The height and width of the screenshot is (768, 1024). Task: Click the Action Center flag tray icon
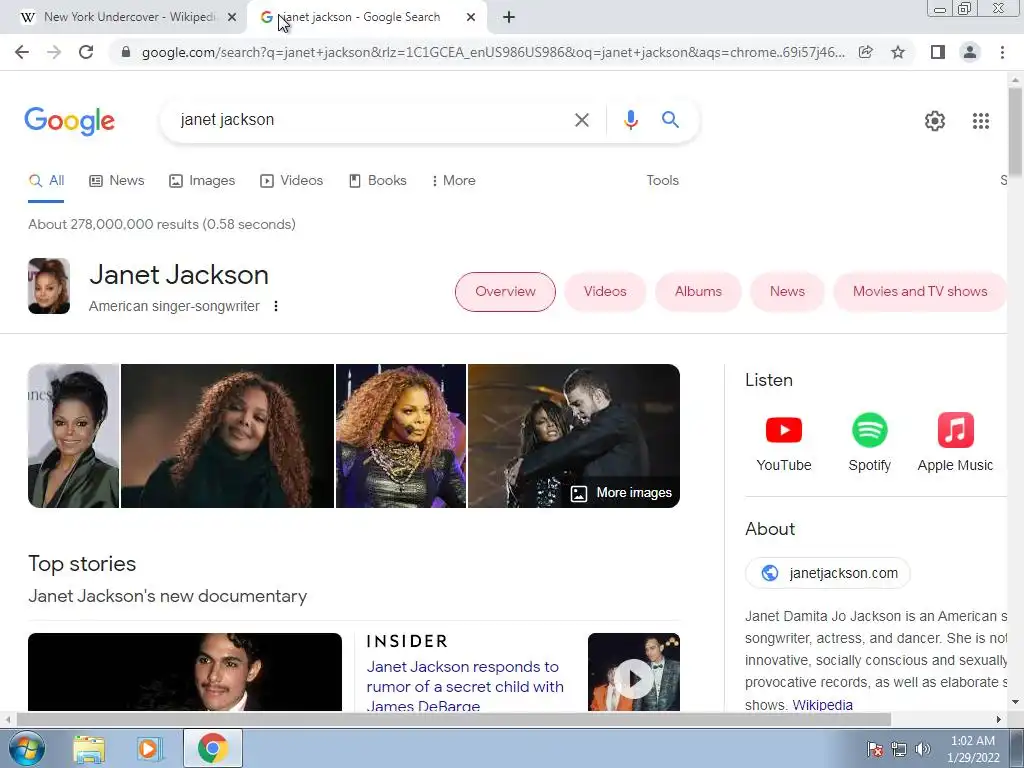point(875,749)
